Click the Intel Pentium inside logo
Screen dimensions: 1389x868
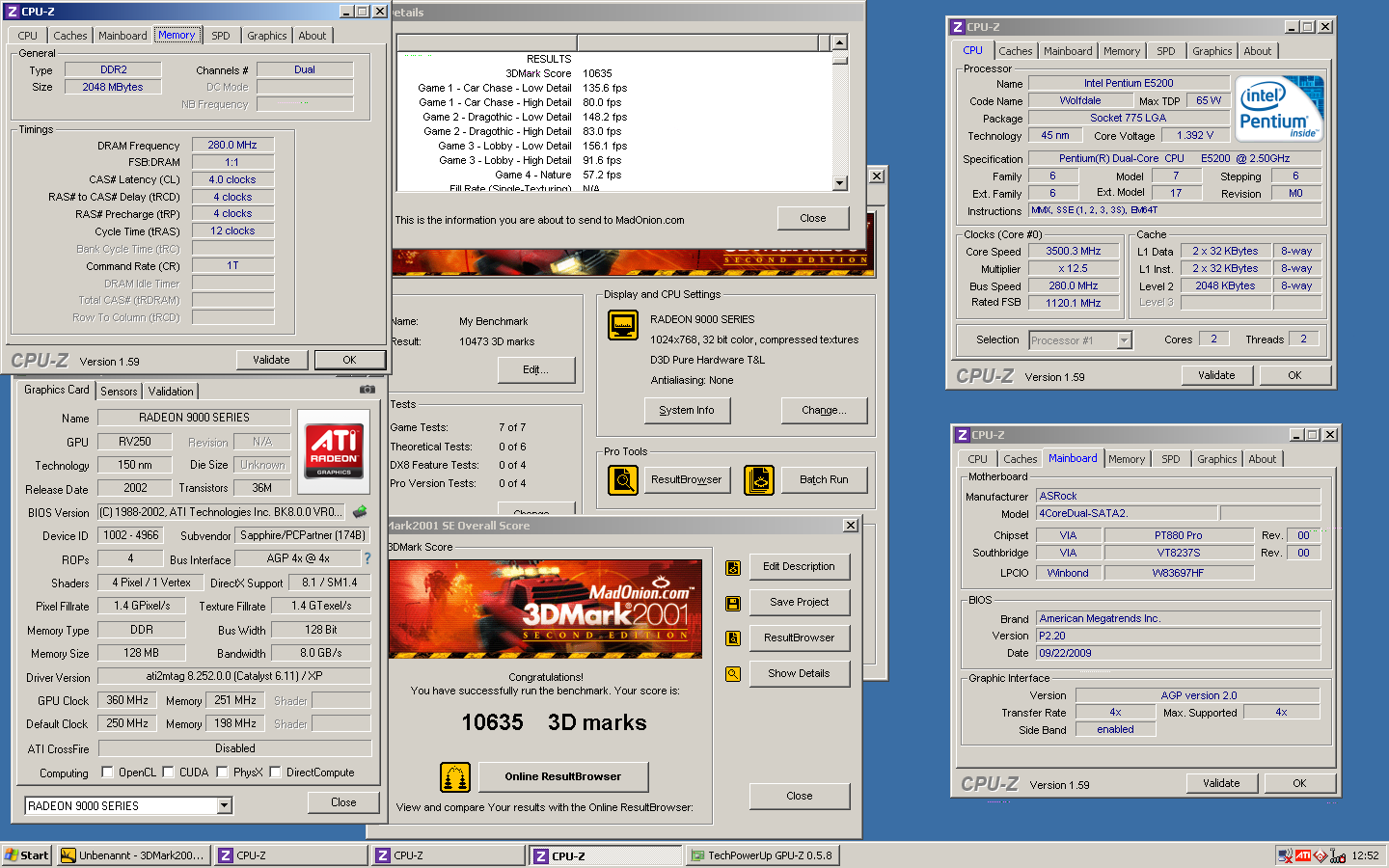tap(1279, 108)
